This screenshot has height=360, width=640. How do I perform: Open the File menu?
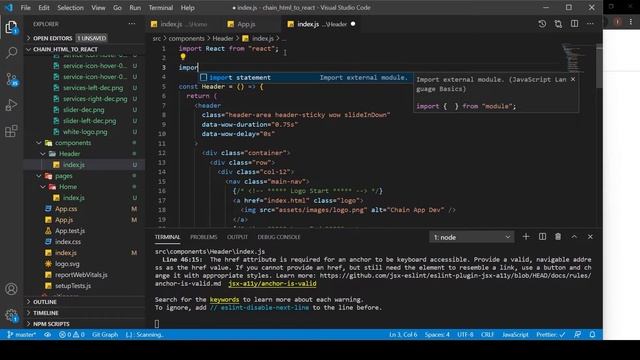pyautogui.click(x=25, y=8)
